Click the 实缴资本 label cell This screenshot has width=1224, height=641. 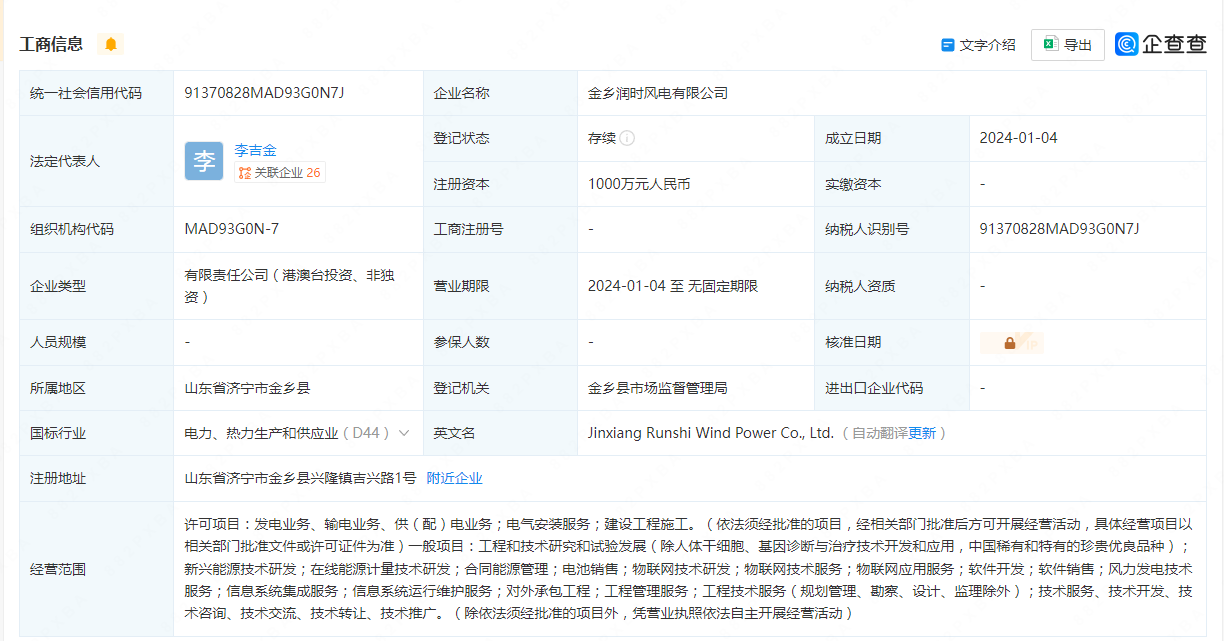click(x=891, y=184)
